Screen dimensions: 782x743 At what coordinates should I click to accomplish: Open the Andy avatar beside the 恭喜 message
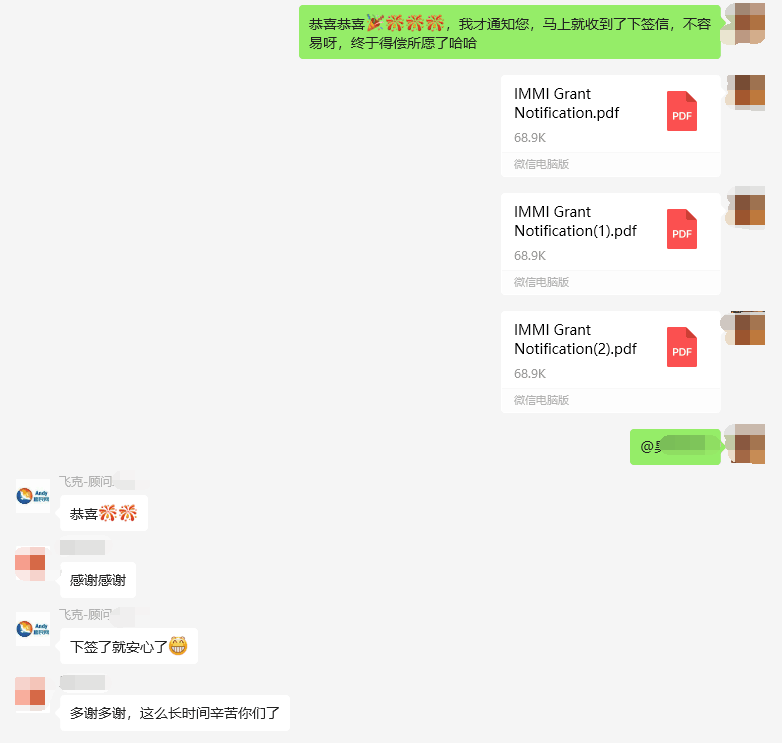33,496
